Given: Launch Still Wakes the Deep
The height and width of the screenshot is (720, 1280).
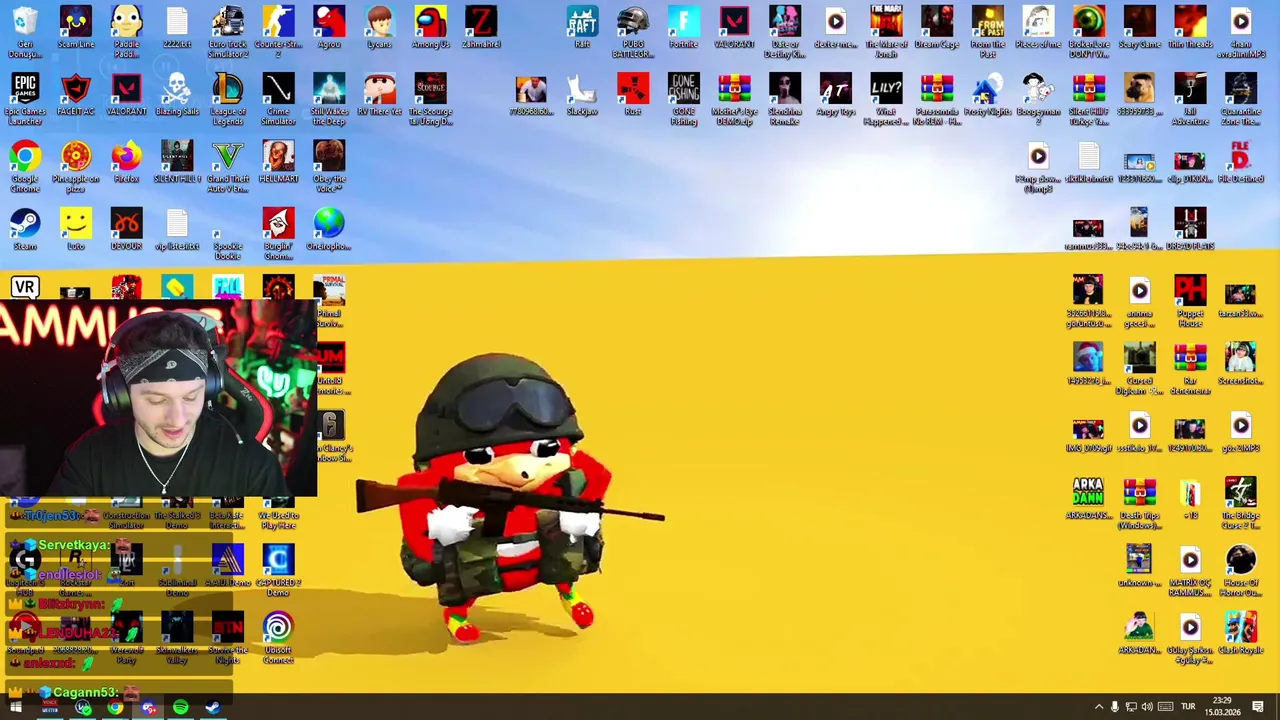Looking at the screenshot, I should coord(329,99).
